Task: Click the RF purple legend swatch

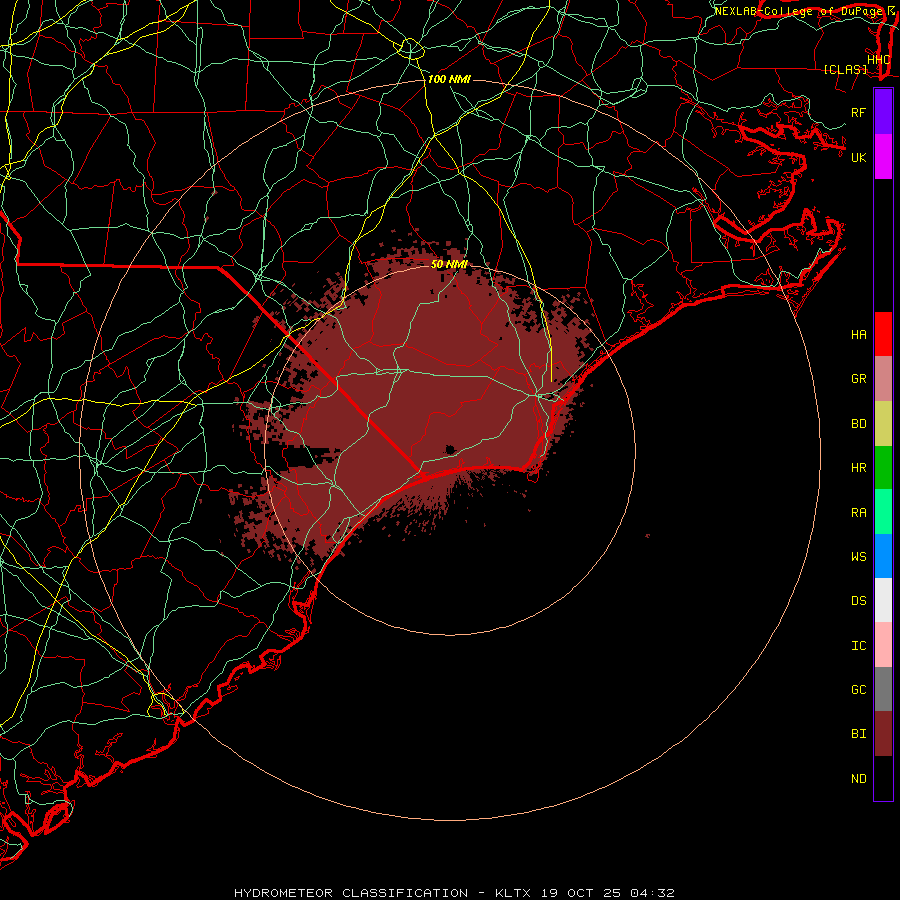Action: tap(883, 112)
